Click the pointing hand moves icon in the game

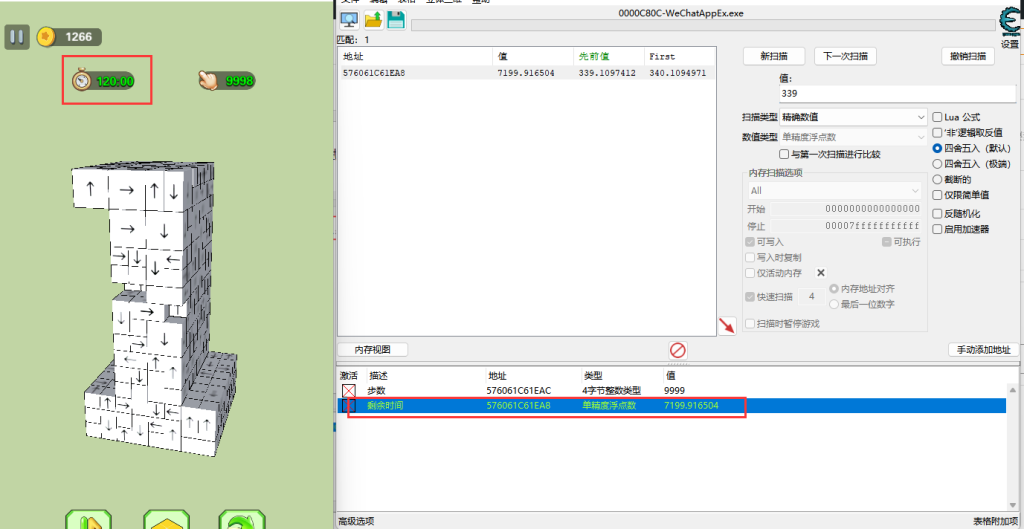[x=209, y=80]
